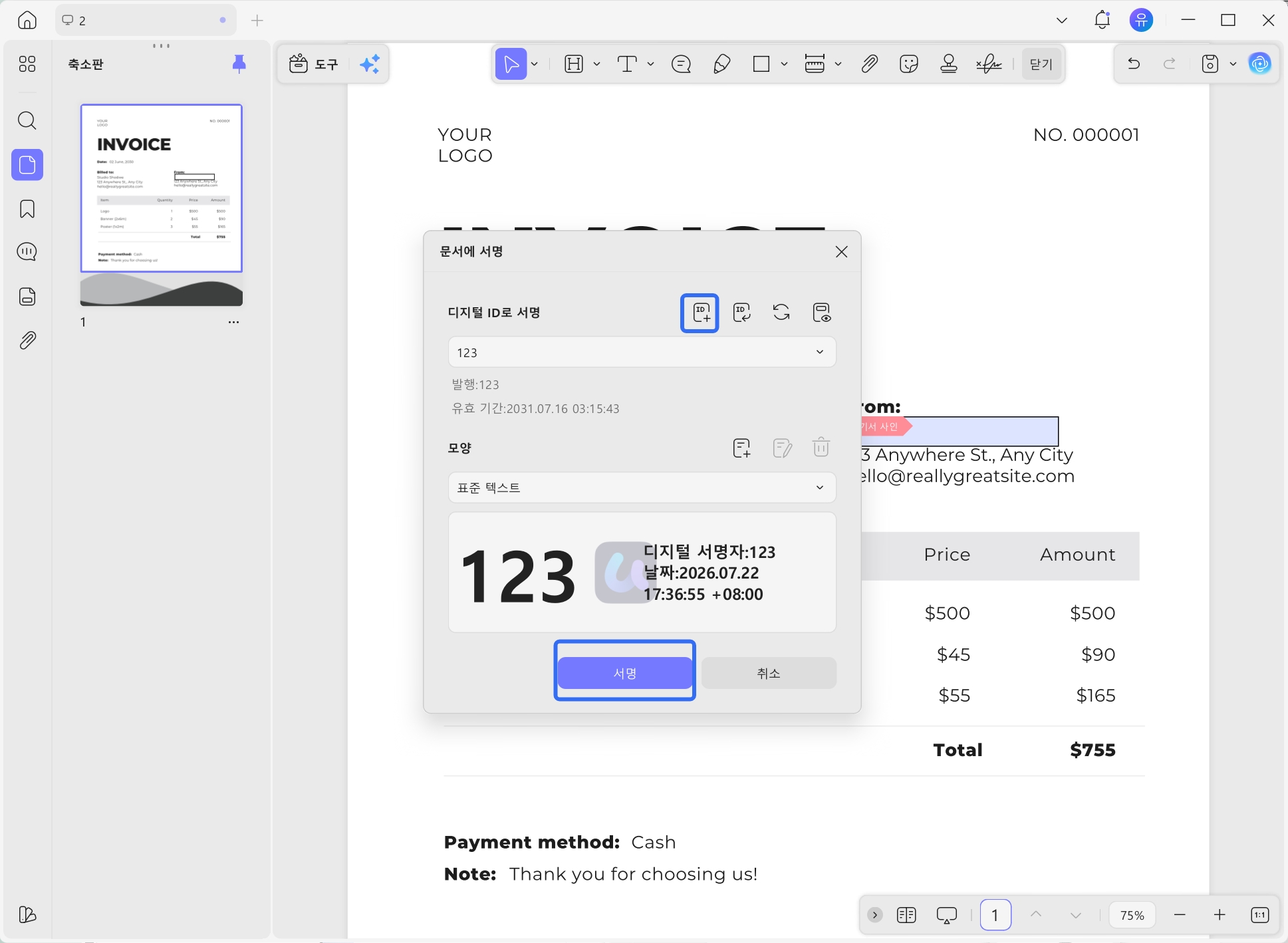Image resolution: width=1288 pixels, height=943 pixels.
Task: Open the comments panel icon
Action: pyautogui.click(x=27, y=252)
